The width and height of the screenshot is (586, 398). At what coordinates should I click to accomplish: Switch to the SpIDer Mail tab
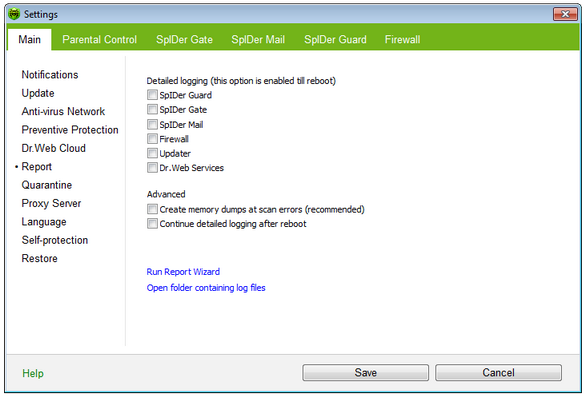(258, 40)
